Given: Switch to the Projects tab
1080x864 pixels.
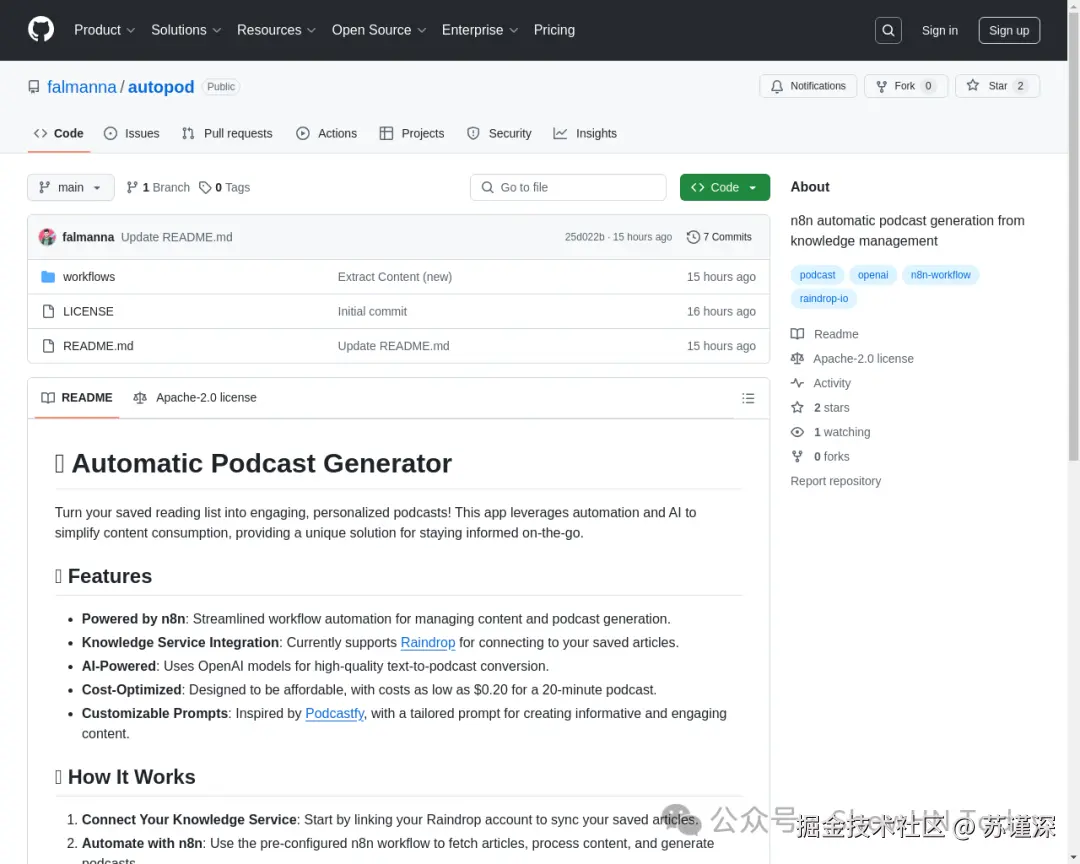Looking at the screenshot, I should tap(412, 134).
